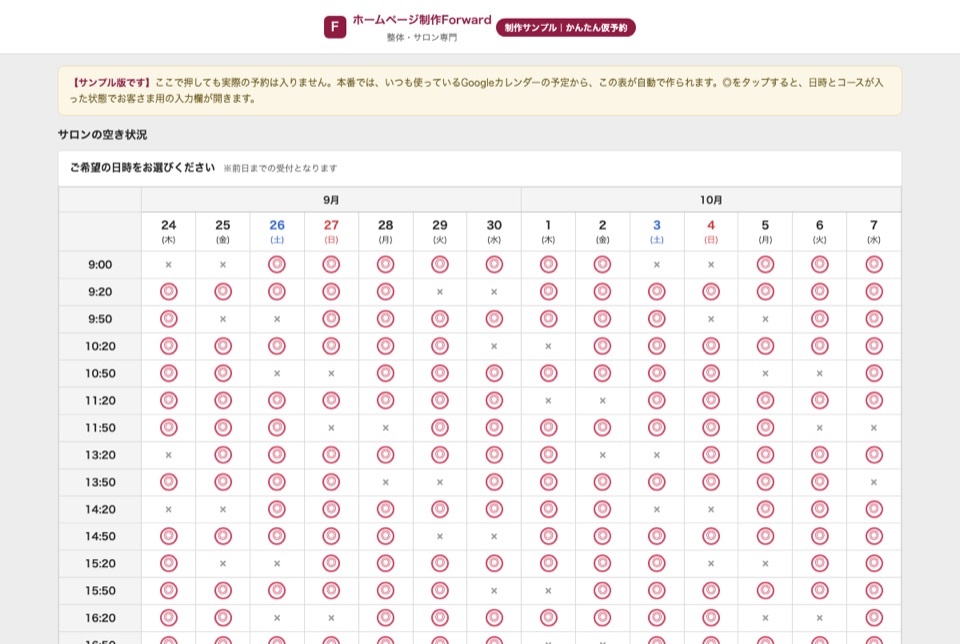Select the 10:20 slot on September 25
The width and height of the screenshot is (960, 644).
(223, 346)
